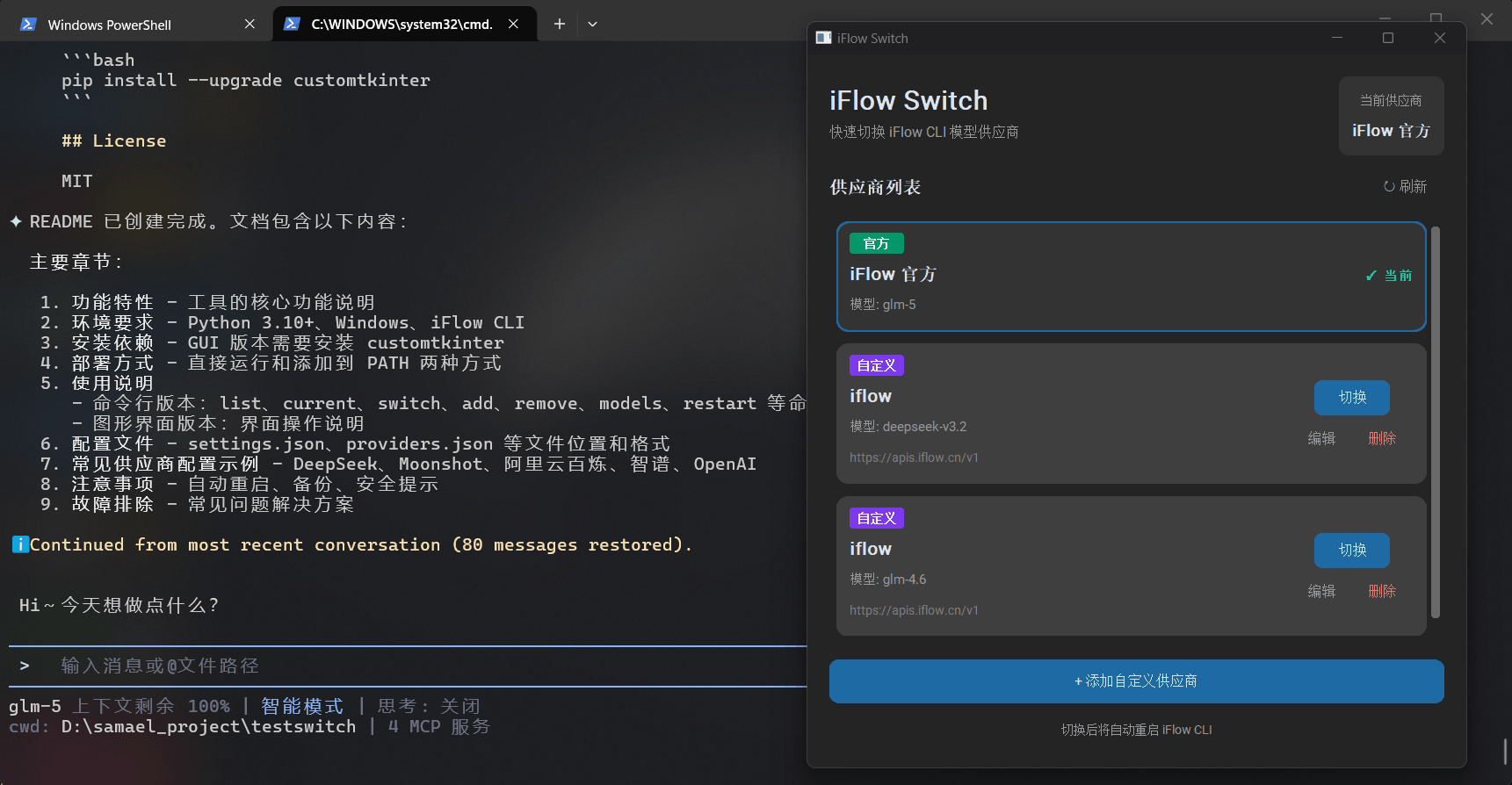The height and width of the screenshot is (785, 1512).
Task: Maximize the iFlow Switch window
Action: [1388, 38]
